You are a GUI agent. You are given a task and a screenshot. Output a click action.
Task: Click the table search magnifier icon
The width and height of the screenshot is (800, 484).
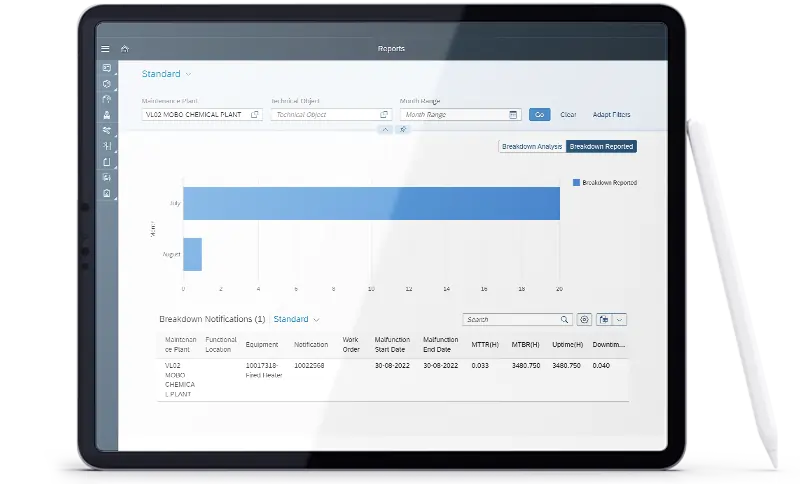click(x=565, y=320)
